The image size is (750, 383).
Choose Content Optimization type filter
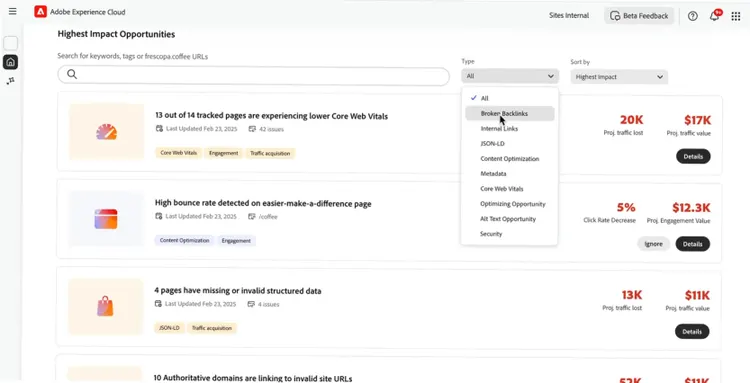coord(510,159)
